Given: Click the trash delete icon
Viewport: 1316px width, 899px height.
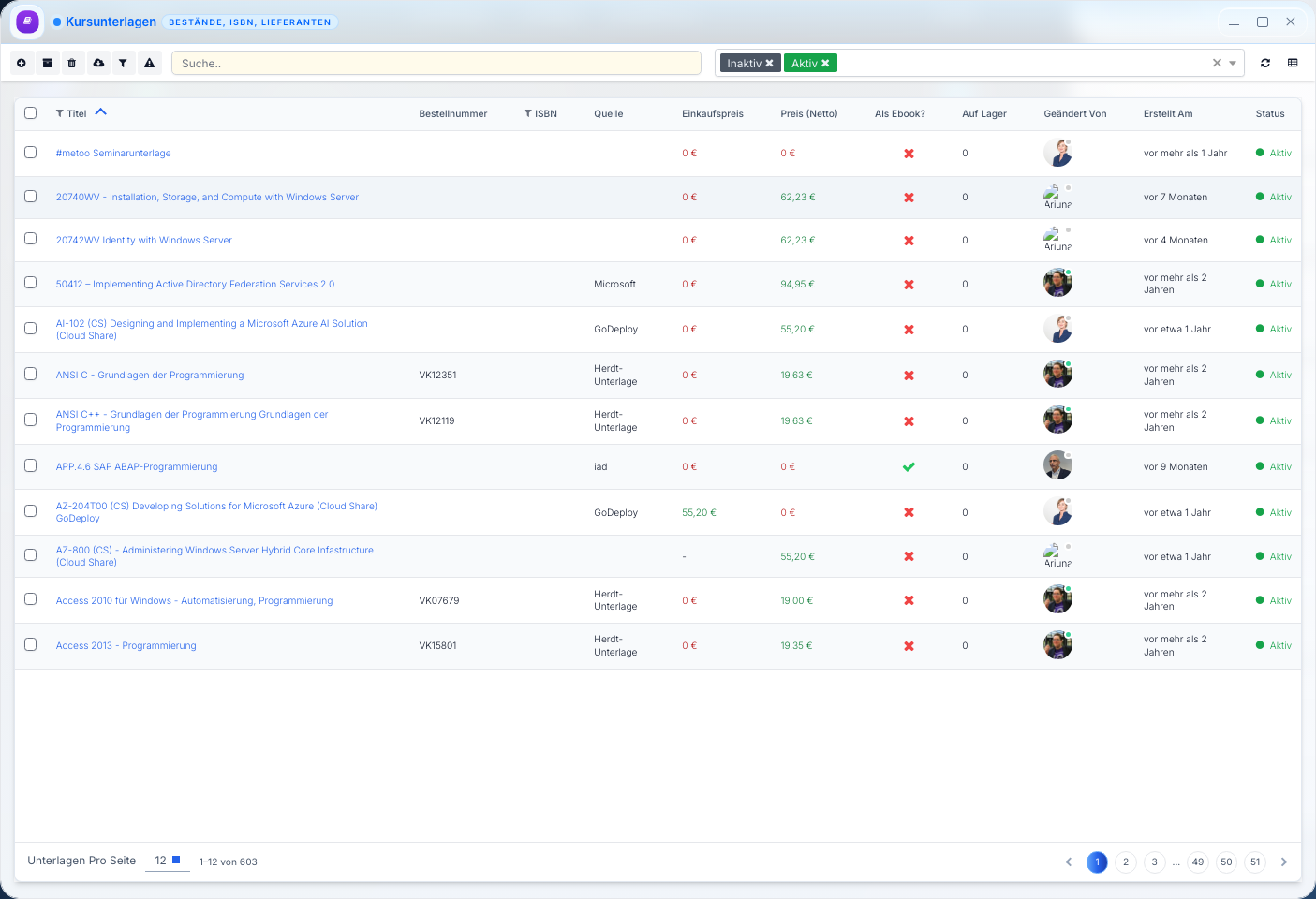Looking at the screenshot, I should pyautogui.click(x=72, y=63).
